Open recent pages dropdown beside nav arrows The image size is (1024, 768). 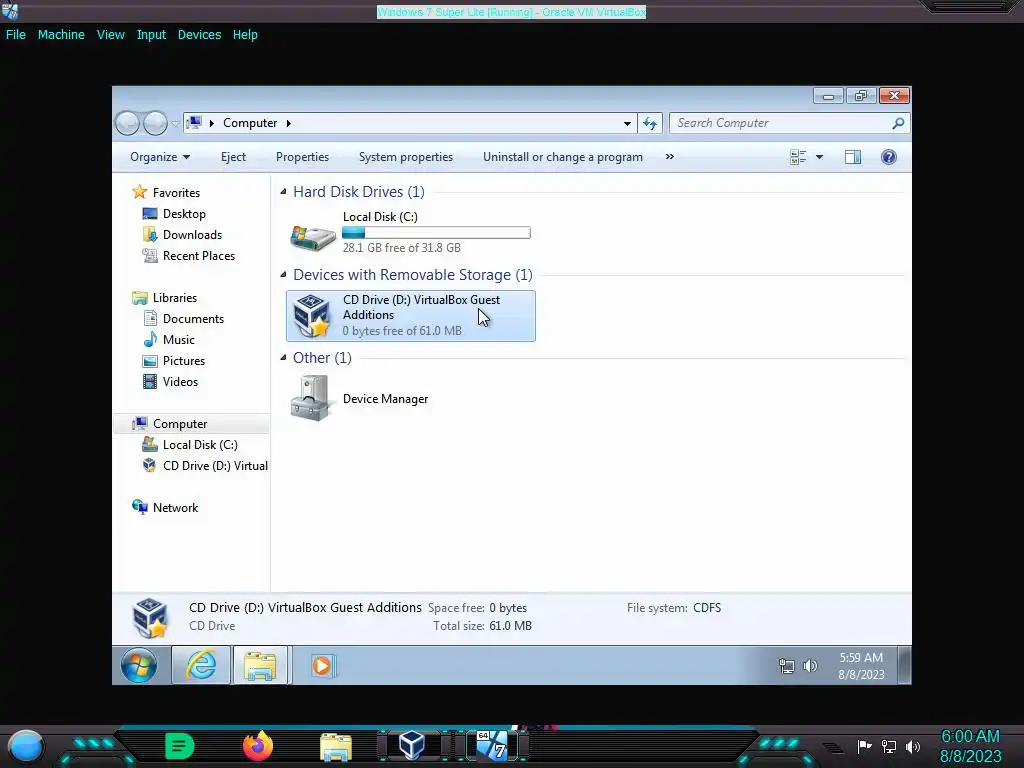point(175,123)
